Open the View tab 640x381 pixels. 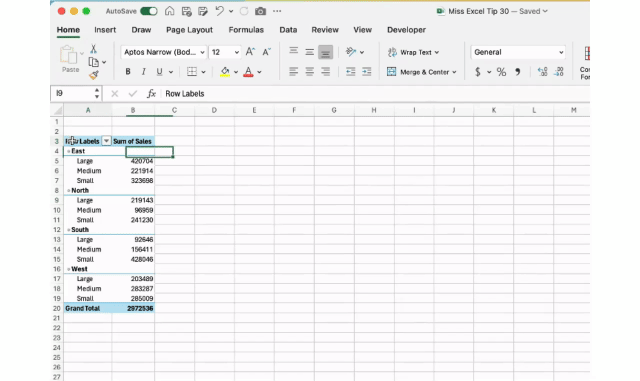pyautogui.click(x=362, y=30)
